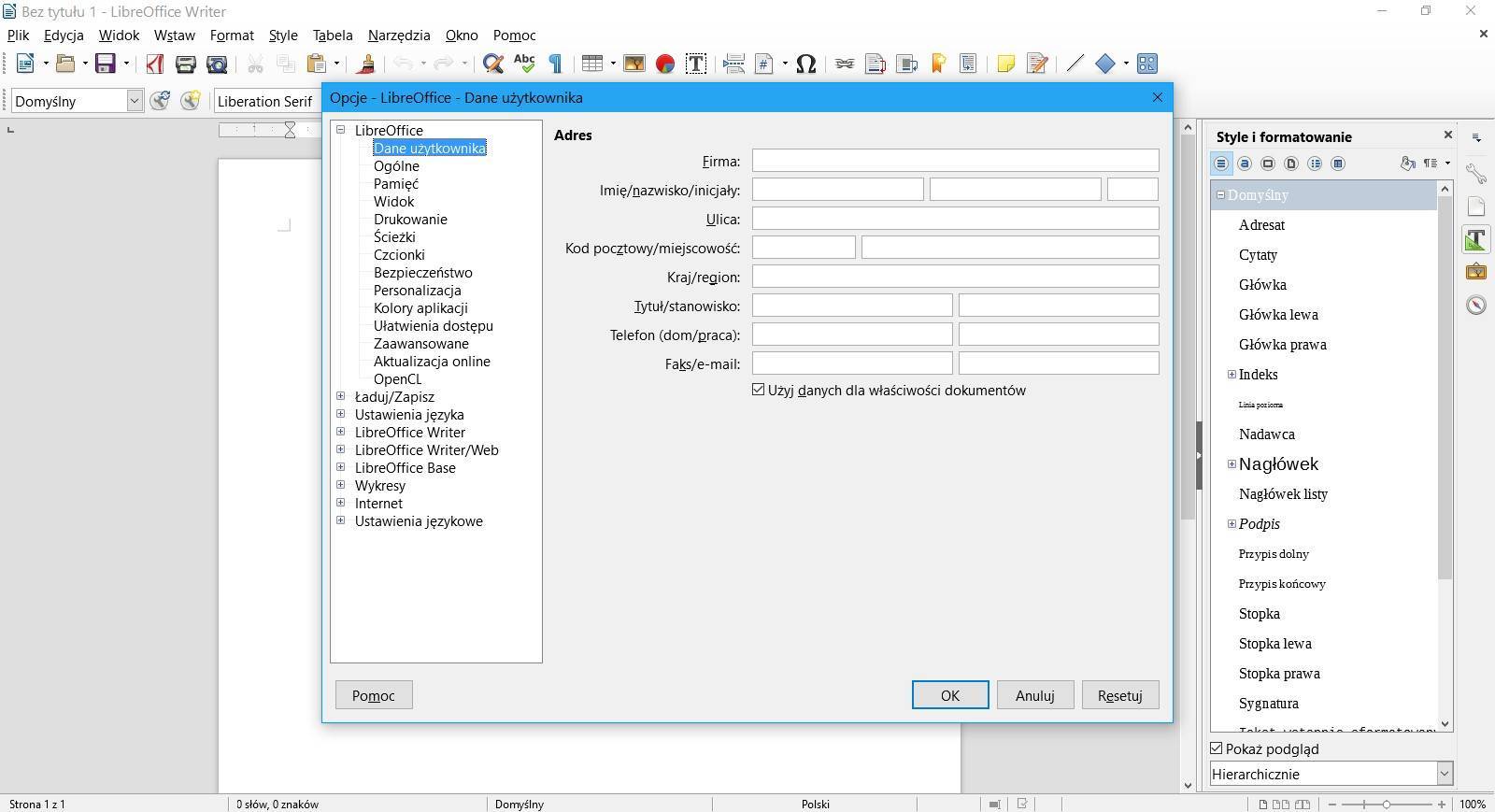This screenshot has width=1495, height=812.
Task: Click the Pomoc button in dialog
Action: pyautogui.click(x=374, y=695)
